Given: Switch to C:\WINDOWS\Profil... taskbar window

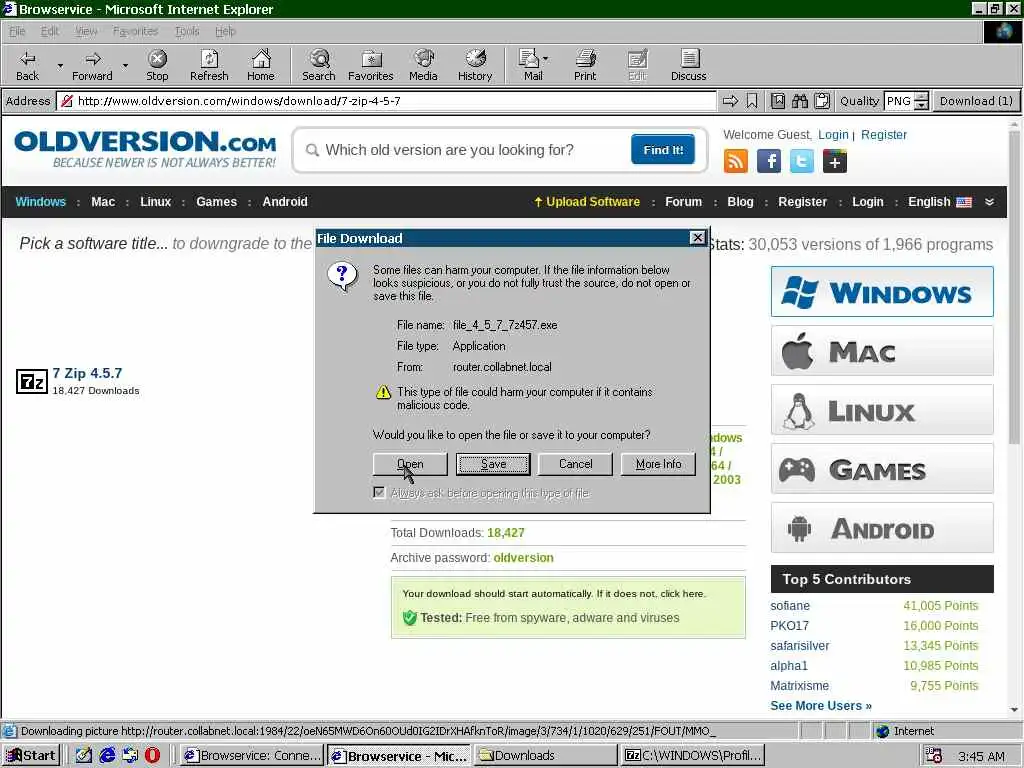Looking at the screenshot, I should [693, 756].
